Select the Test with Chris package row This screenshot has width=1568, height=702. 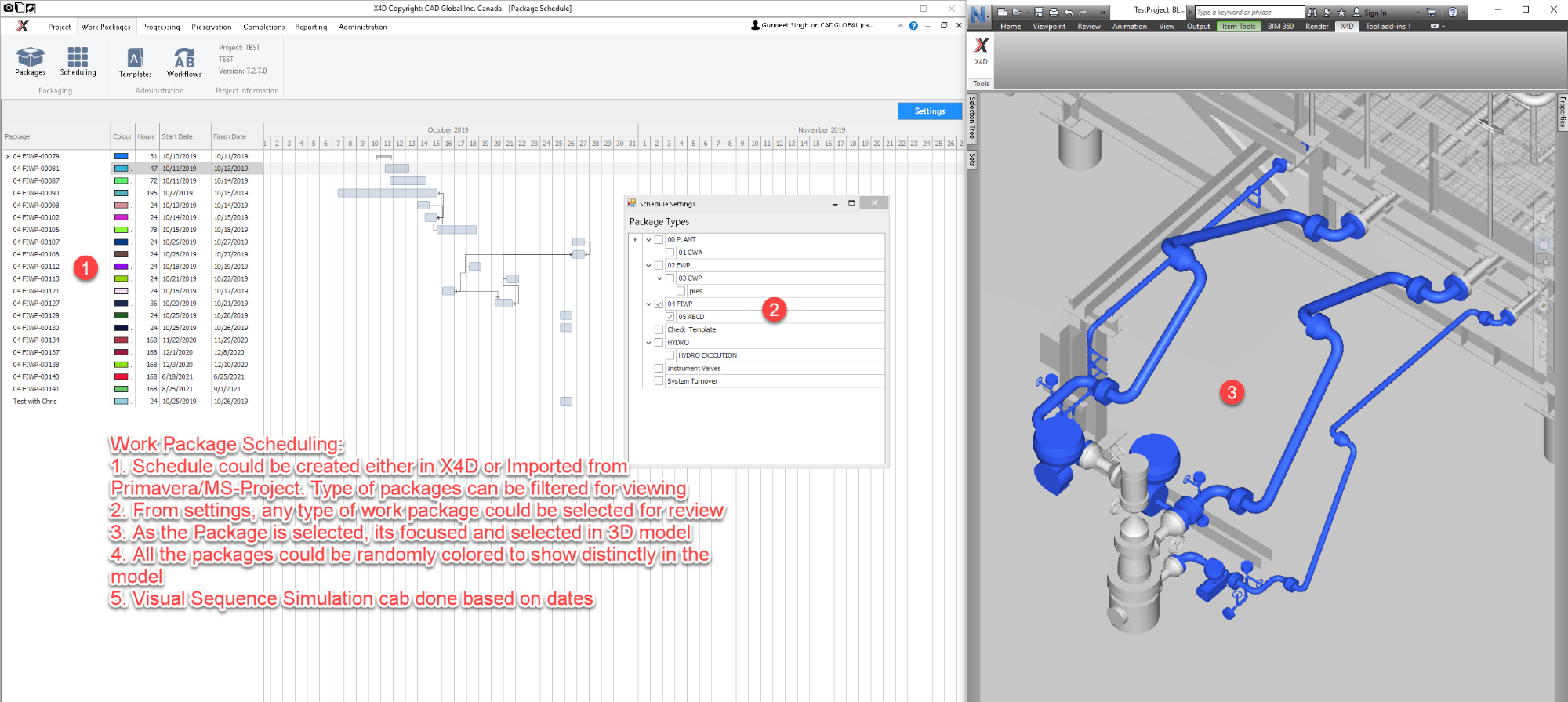pyautogui.click(x=132, y=402)
